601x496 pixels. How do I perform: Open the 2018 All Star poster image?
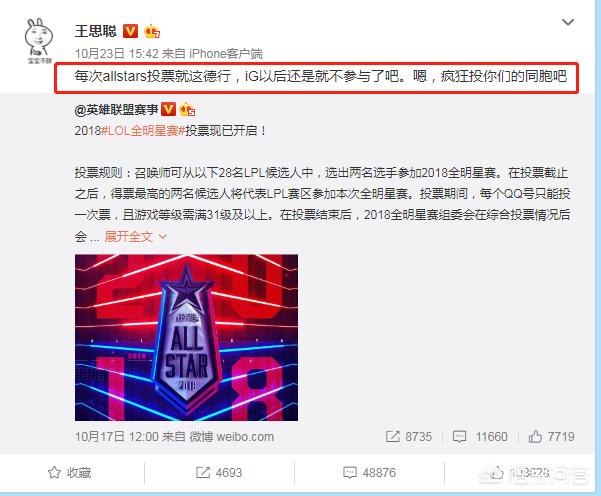pos(186,338)
